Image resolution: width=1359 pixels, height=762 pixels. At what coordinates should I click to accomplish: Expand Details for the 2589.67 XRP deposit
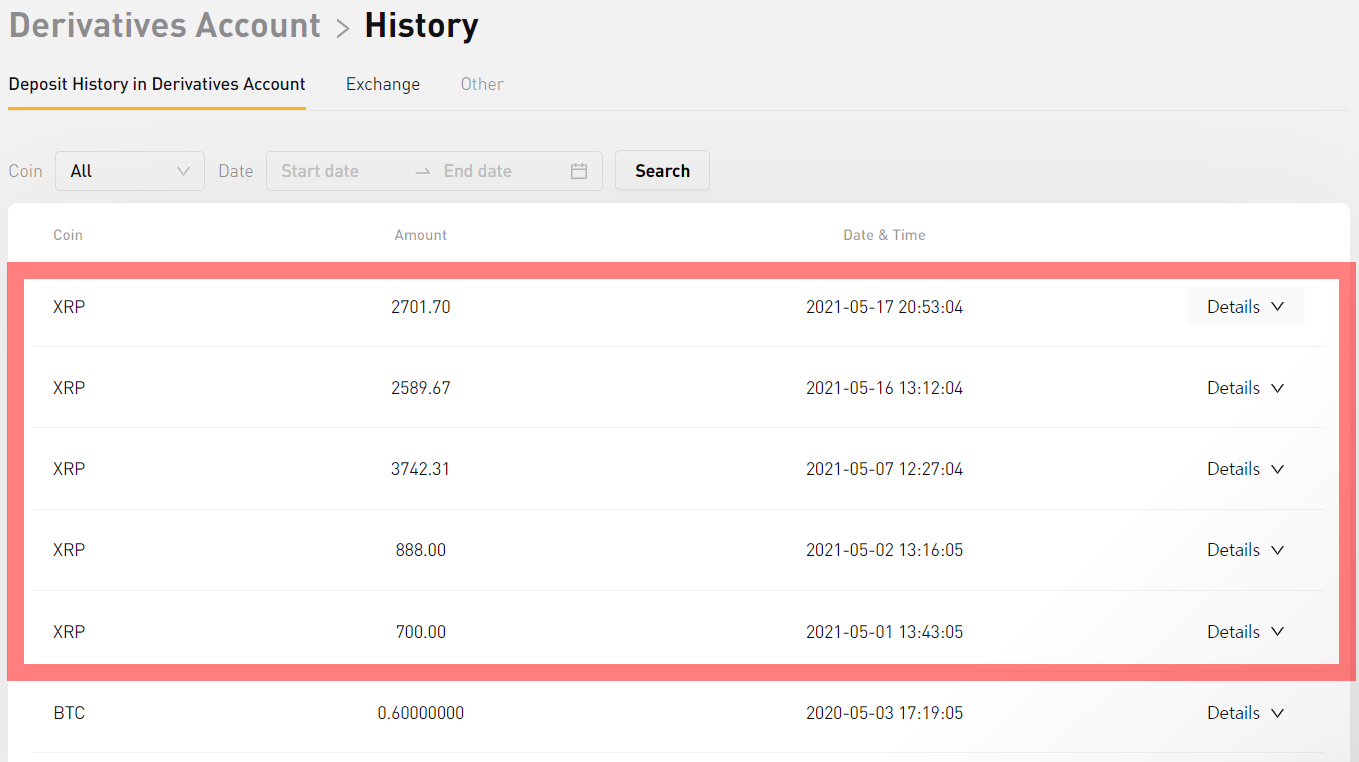(1245, 388)
